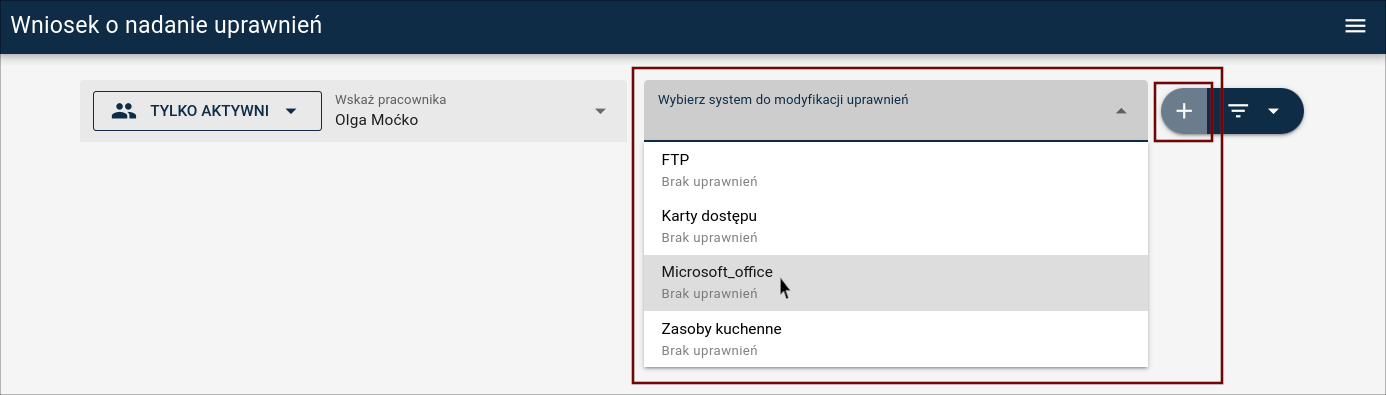Click the filter lines icon
1386x395 pixels.
point(1238,111)
